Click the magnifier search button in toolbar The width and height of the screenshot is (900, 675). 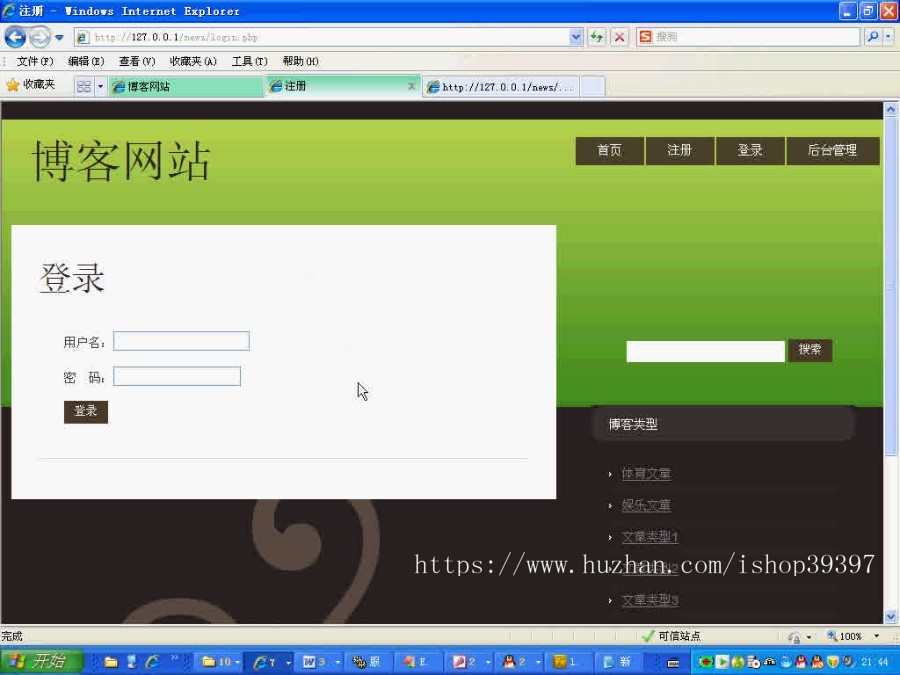point(872,37)
